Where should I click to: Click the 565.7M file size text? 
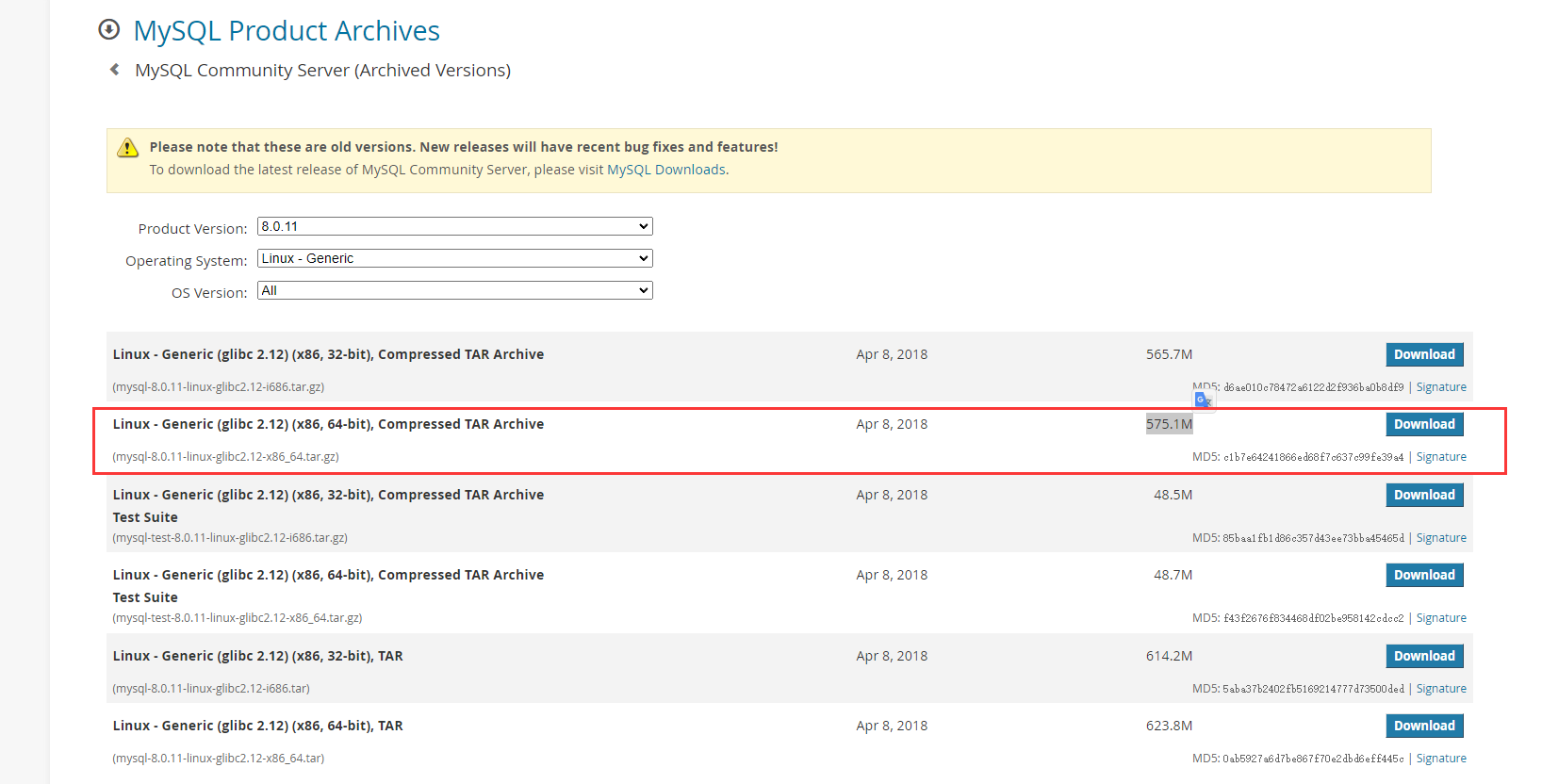(x=1169, y=354)
